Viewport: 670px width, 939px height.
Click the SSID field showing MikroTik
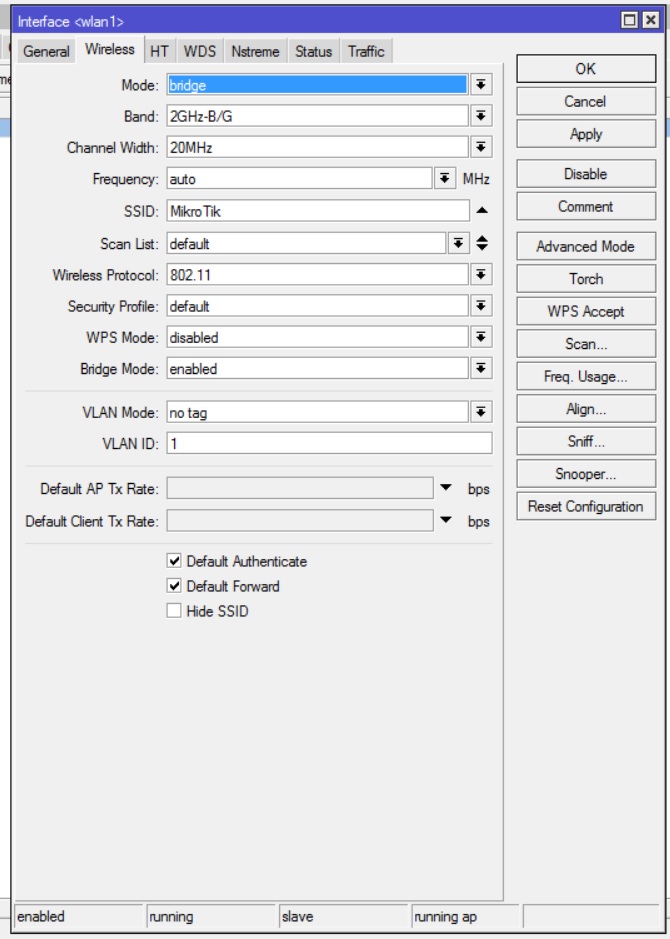pos(318,211)
